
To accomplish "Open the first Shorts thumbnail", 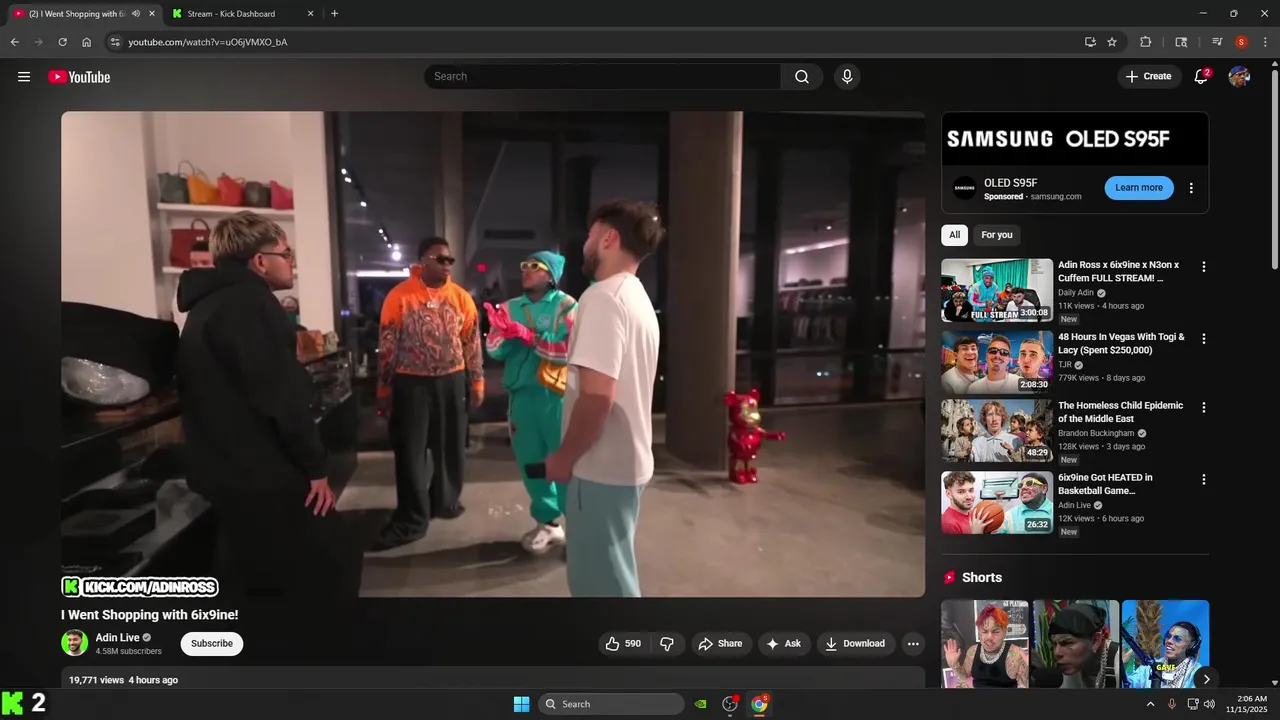I will (x=985, y=644).
